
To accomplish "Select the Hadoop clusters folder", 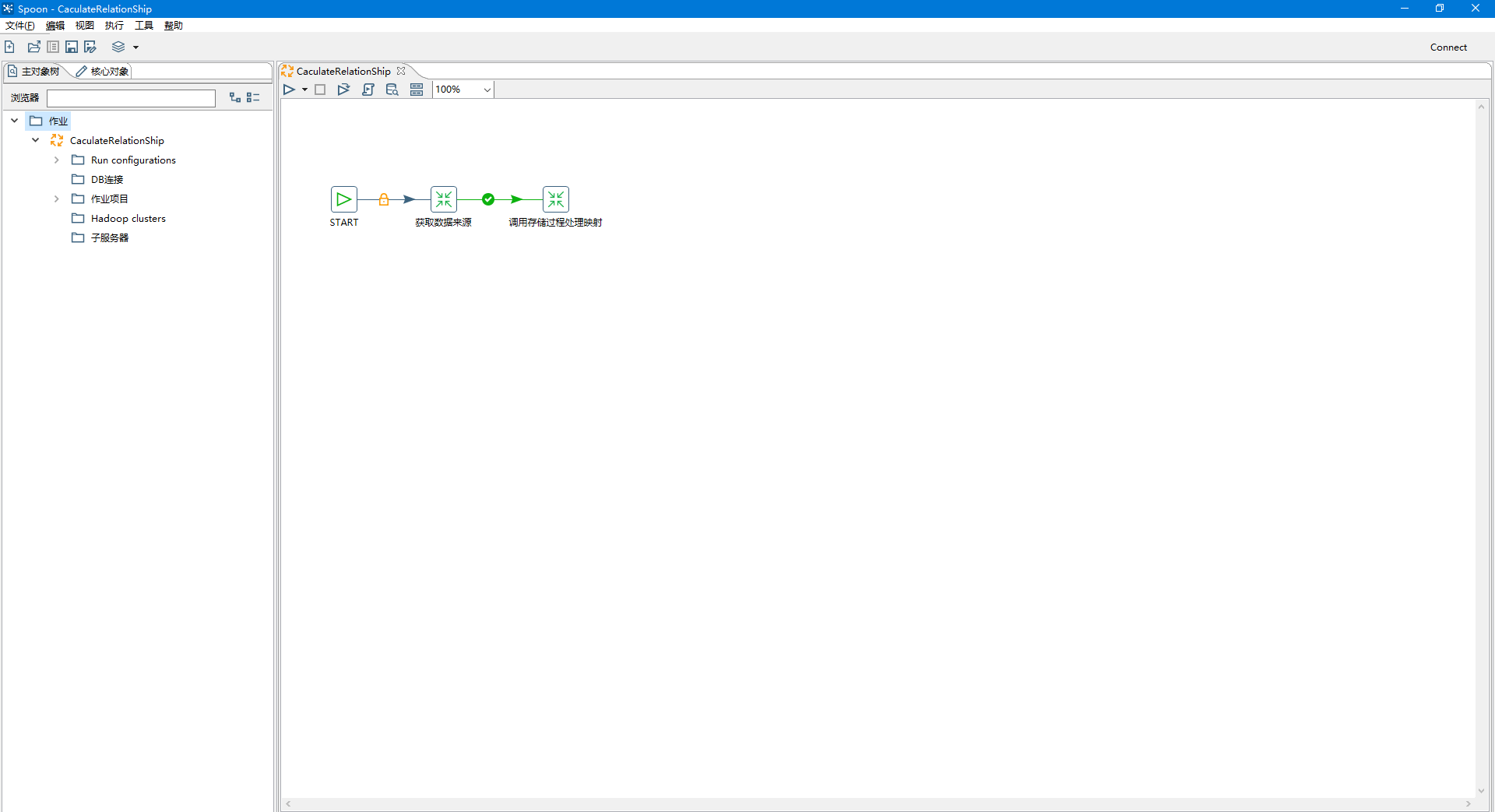I will click(118, 219).
